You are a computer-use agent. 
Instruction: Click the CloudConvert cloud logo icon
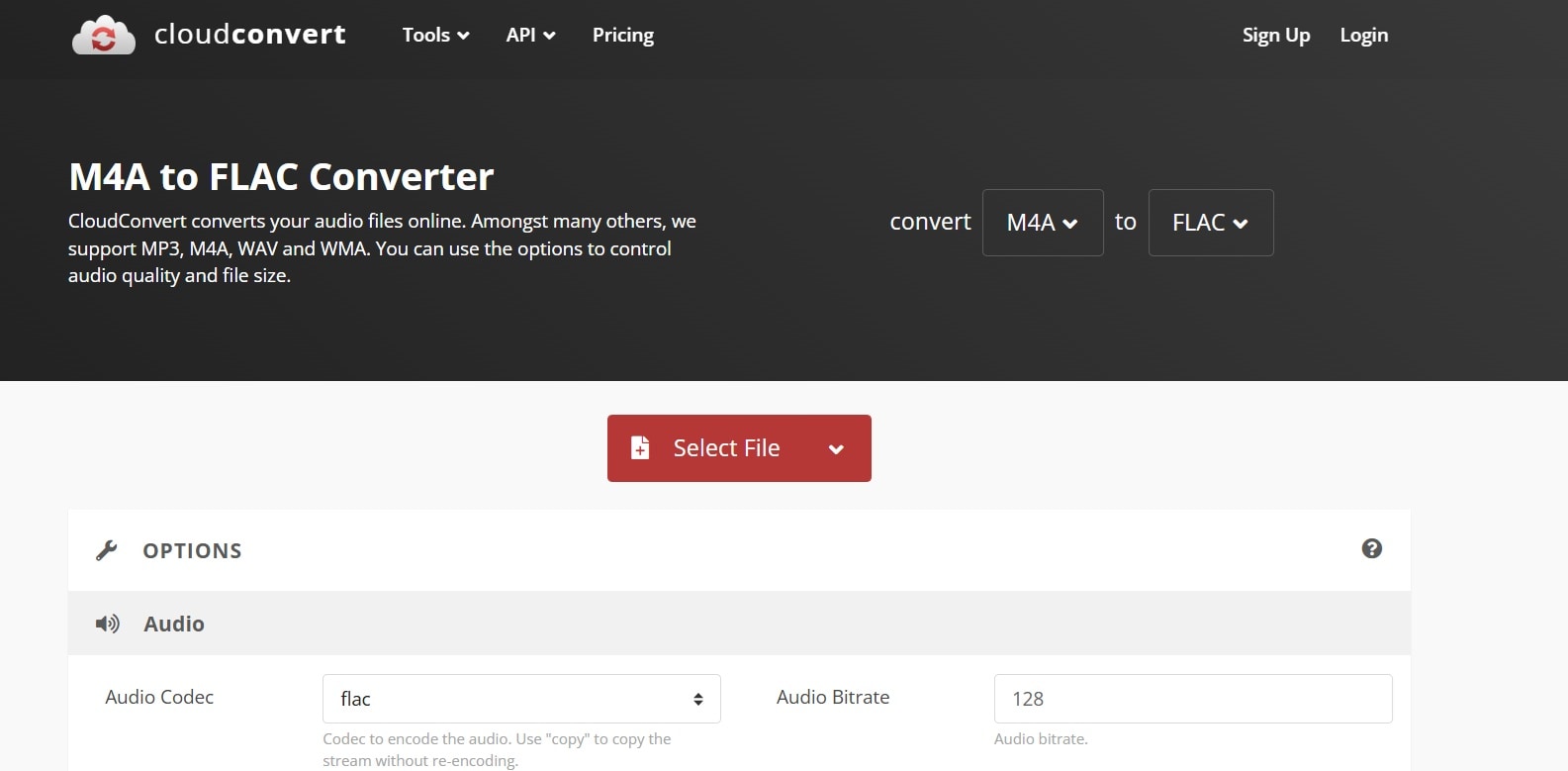pyautogui.click(x=104, y=36)
